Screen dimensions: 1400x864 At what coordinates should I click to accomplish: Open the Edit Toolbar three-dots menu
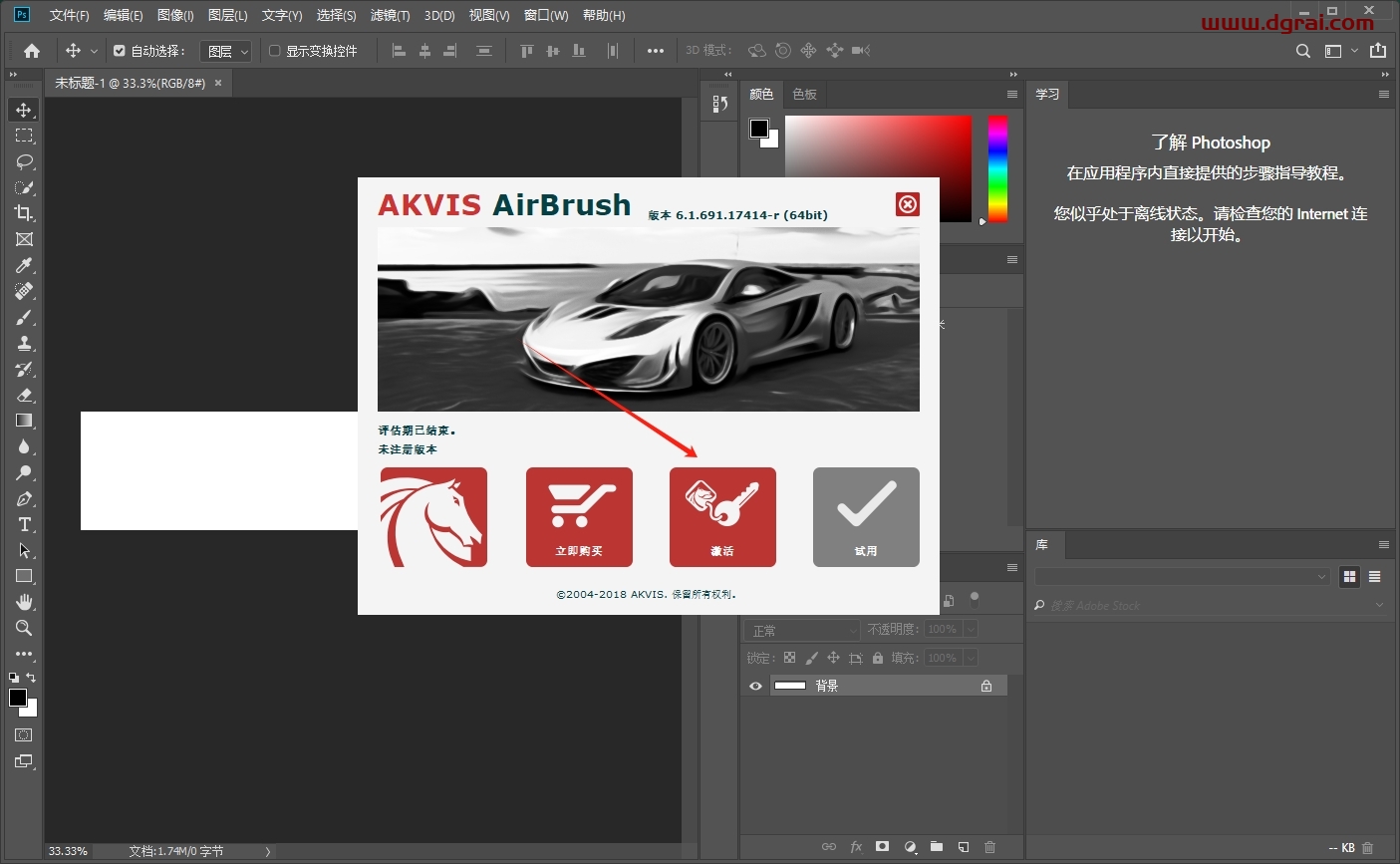point(24,654)
